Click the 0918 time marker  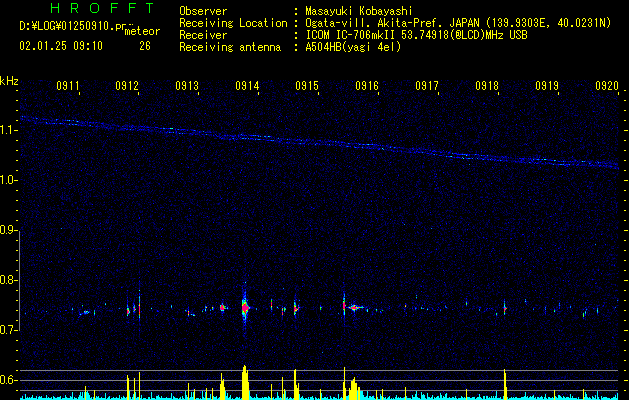487,86
